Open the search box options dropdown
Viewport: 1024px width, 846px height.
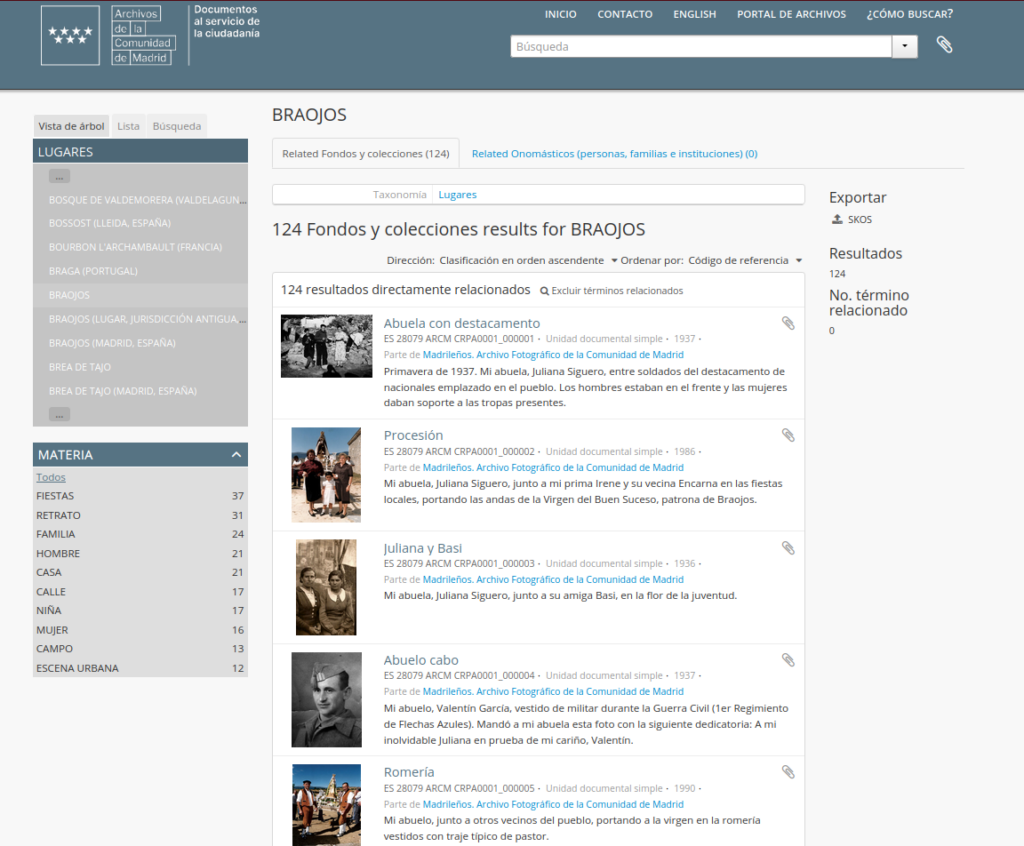(905, 47)
